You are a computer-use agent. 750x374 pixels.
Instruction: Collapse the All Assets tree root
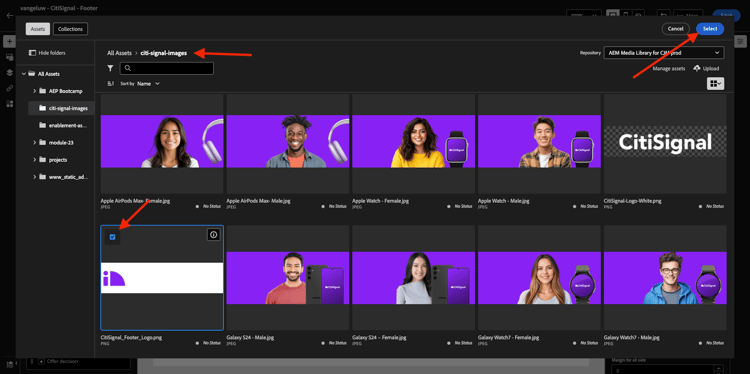tap(24, 74)
